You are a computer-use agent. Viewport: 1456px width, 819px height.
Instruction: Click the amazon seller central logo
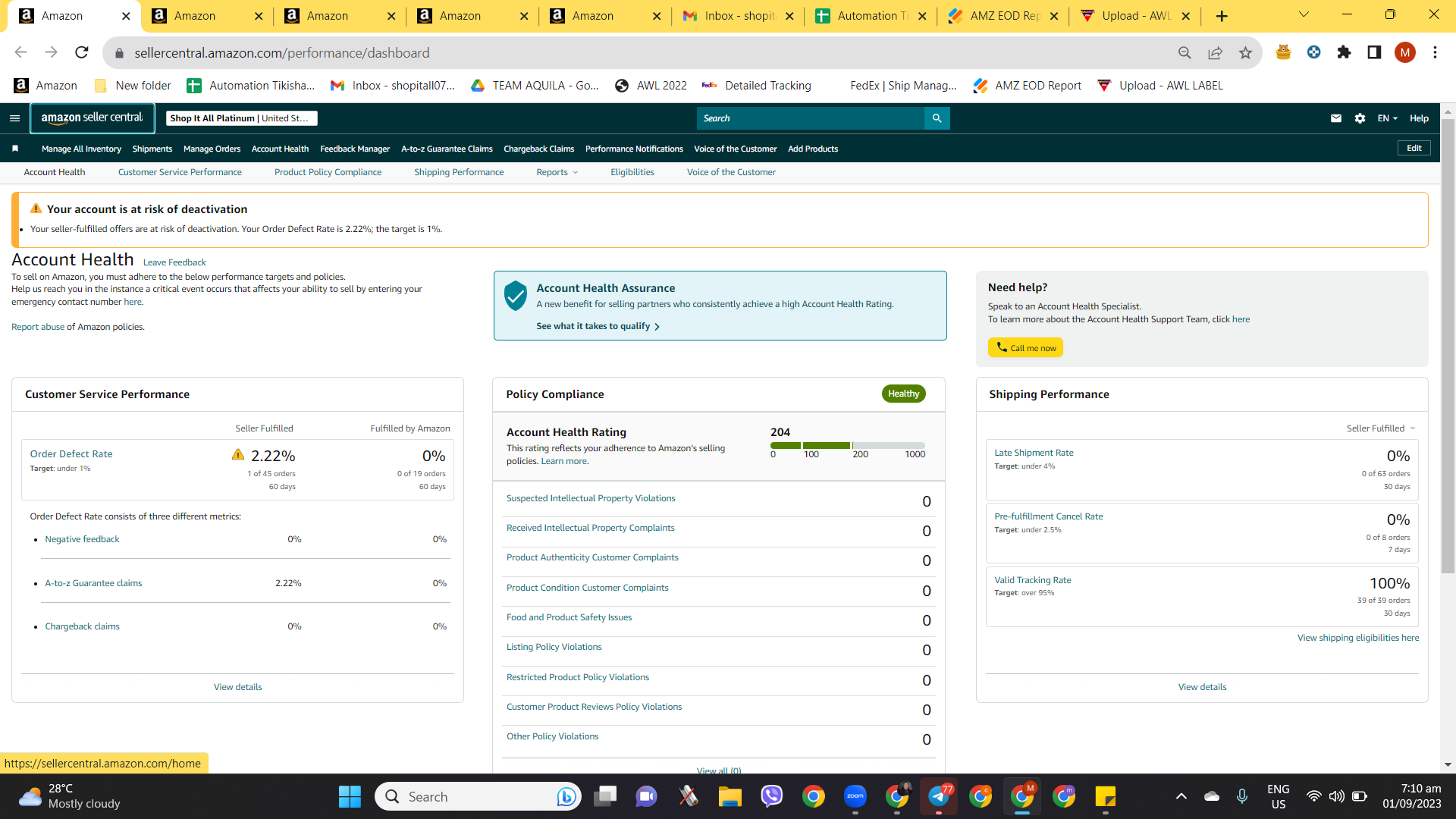[93, 118]
